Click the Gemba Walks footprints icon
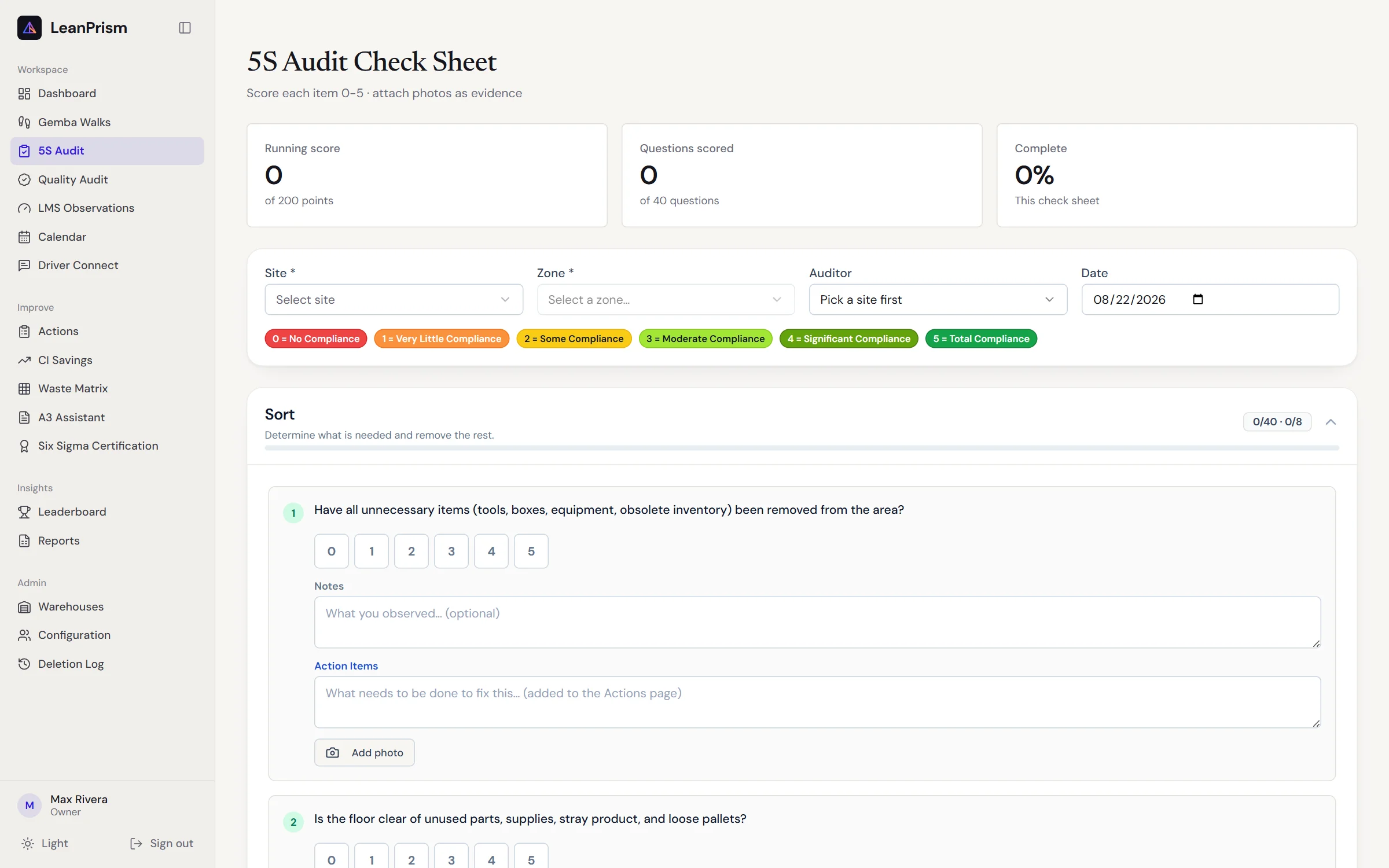The image size is (1389, 868). point(24,122)
